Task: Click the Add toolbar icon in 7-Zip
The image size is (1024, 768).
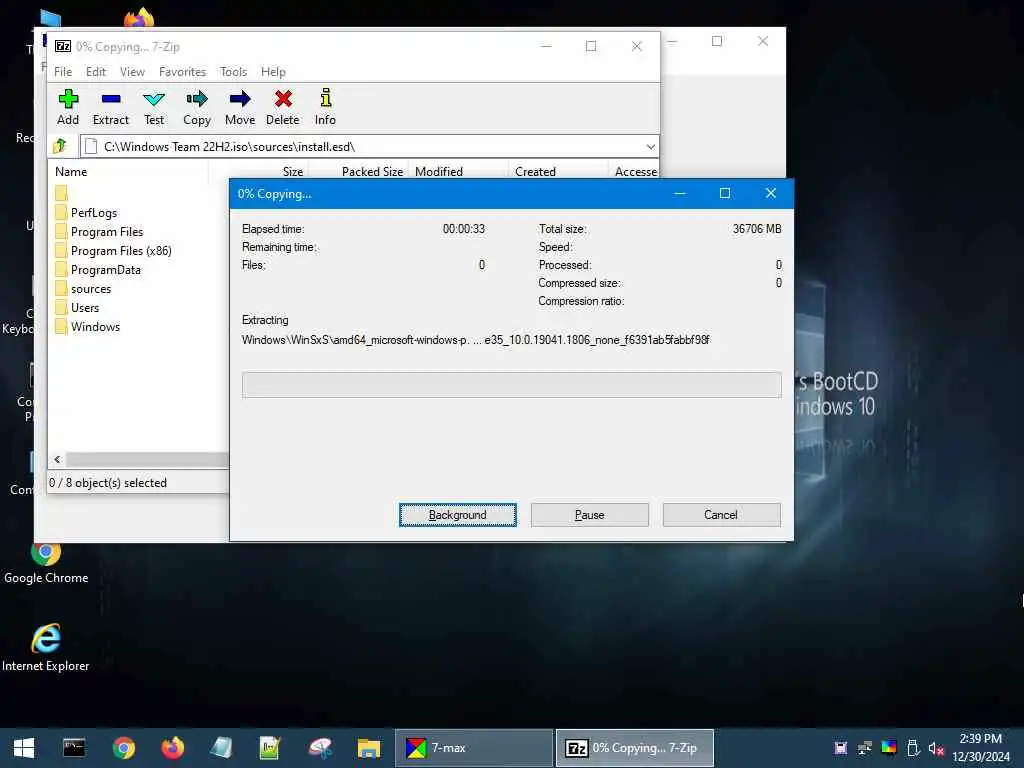Action: 68,107
